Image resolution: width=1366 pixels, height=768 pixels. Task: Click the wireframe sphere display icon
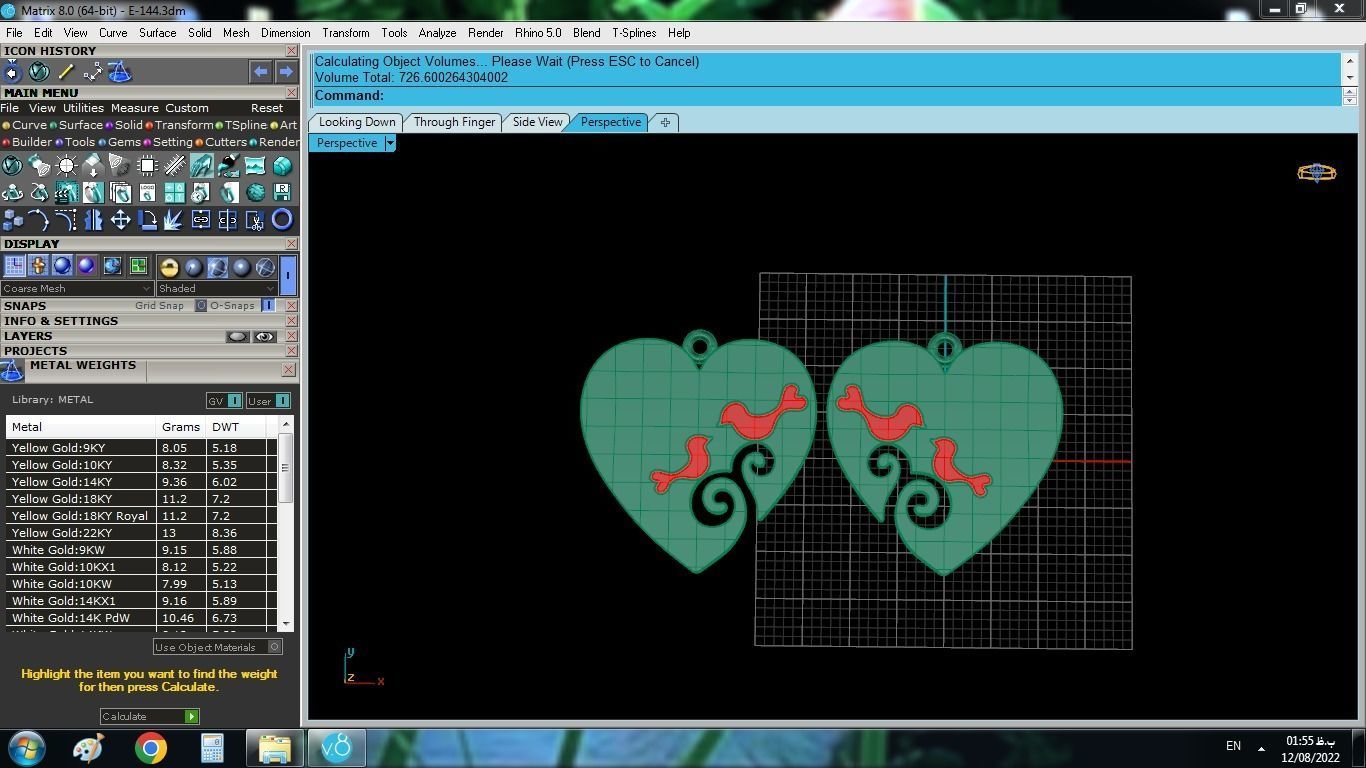tap(265, 267)
